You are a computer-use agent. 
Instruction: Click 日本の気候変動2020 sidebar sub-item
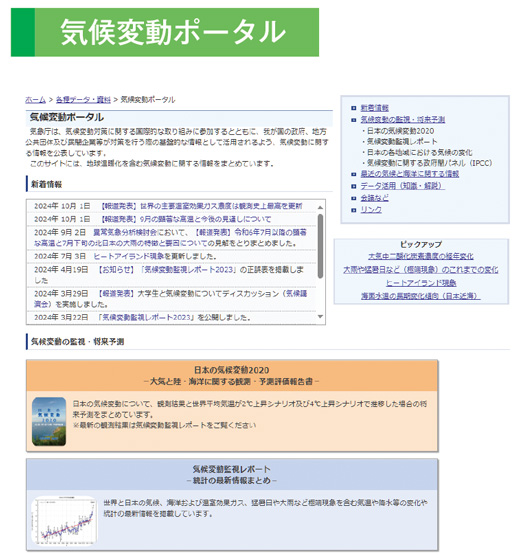tap(400, 131)
